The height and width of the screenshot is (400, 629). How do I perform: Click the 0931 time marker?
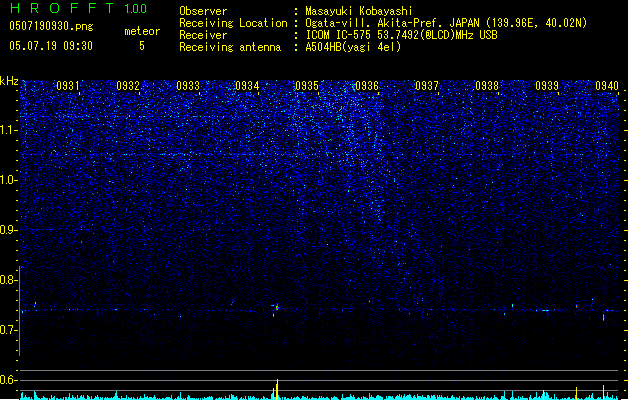67,86
